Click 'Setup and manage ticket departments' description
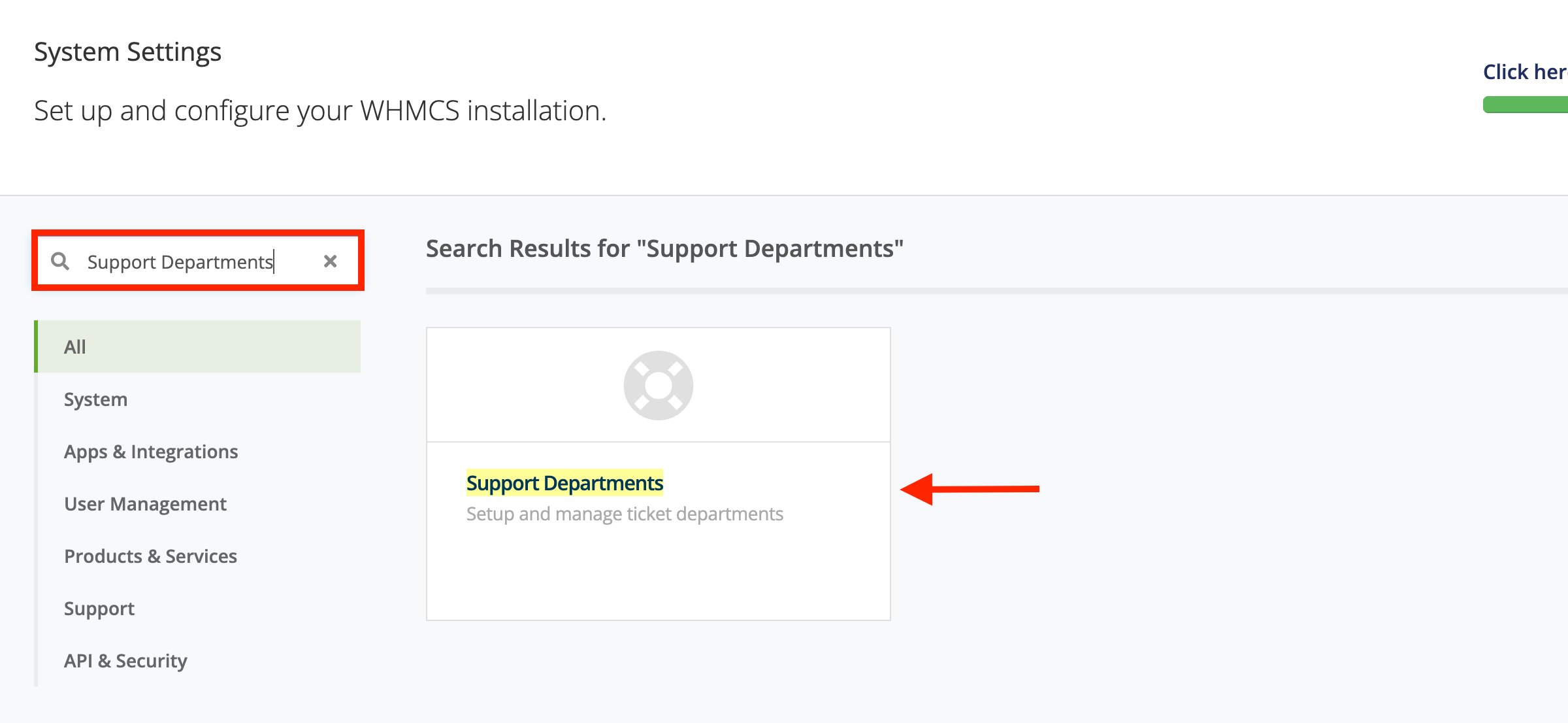The width and height of the screenshot is (1568, 723). [x=624, y=514]
